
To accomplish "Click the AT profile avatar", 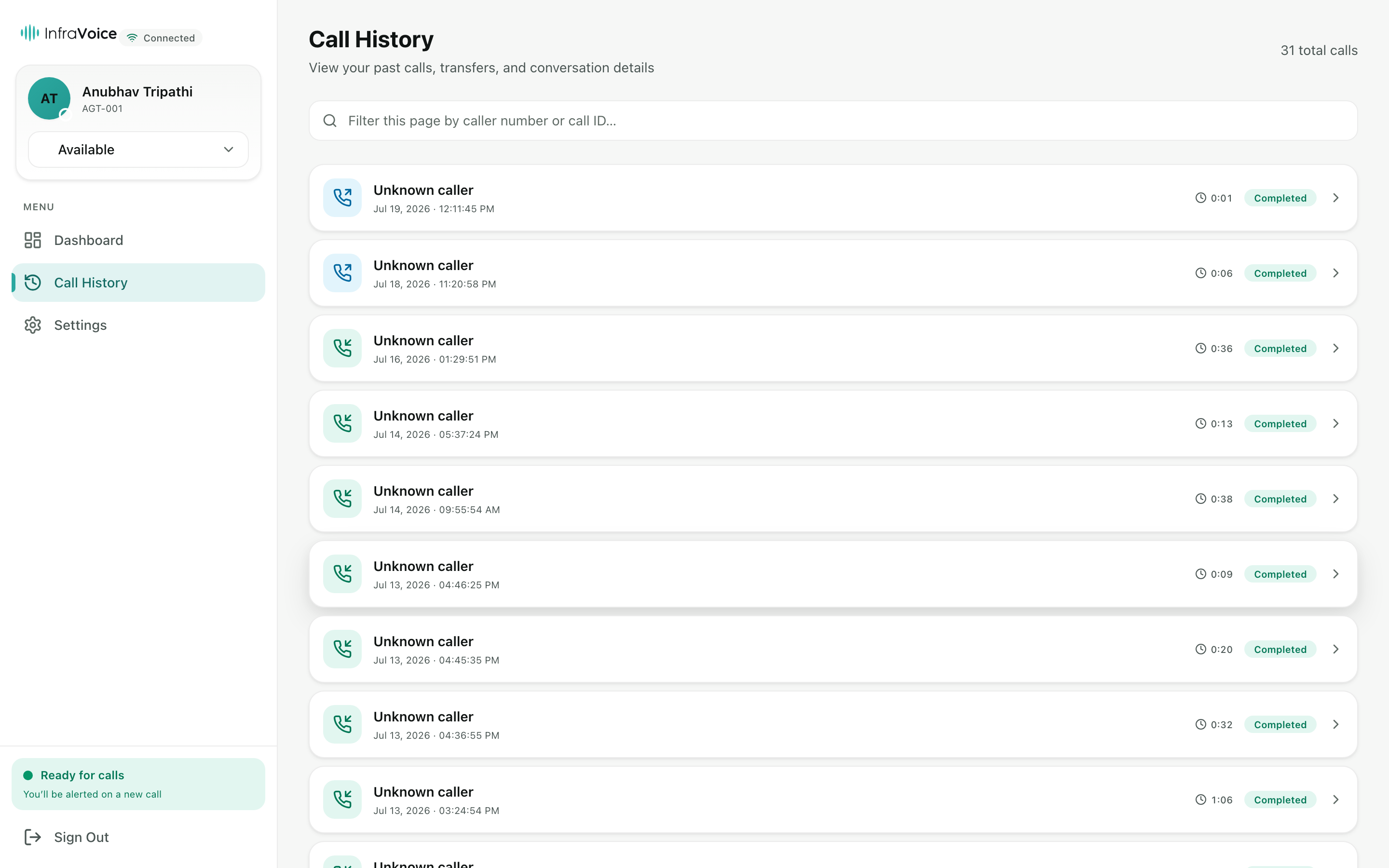I will click(49, 98).
